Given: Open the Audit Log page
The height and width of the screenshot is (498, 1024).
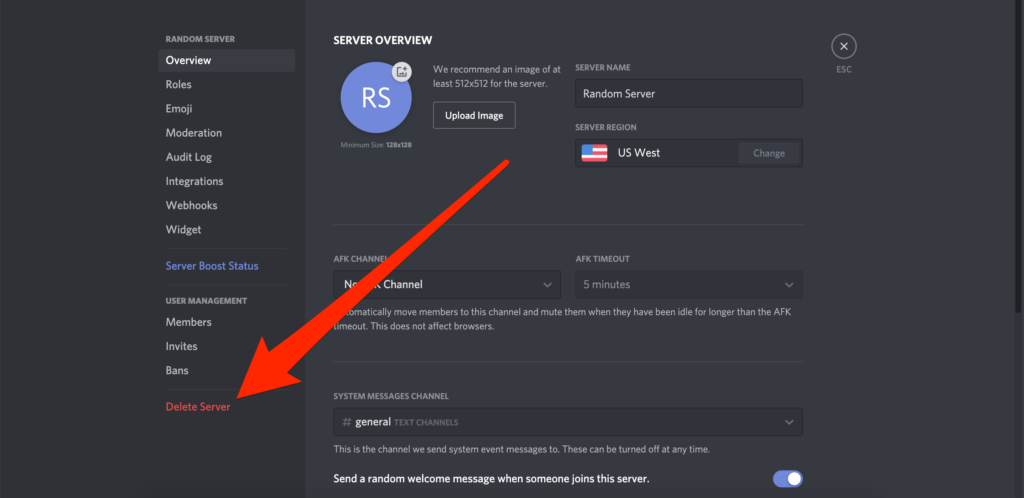Looking at the screenshot, I should tap(189, 157).
